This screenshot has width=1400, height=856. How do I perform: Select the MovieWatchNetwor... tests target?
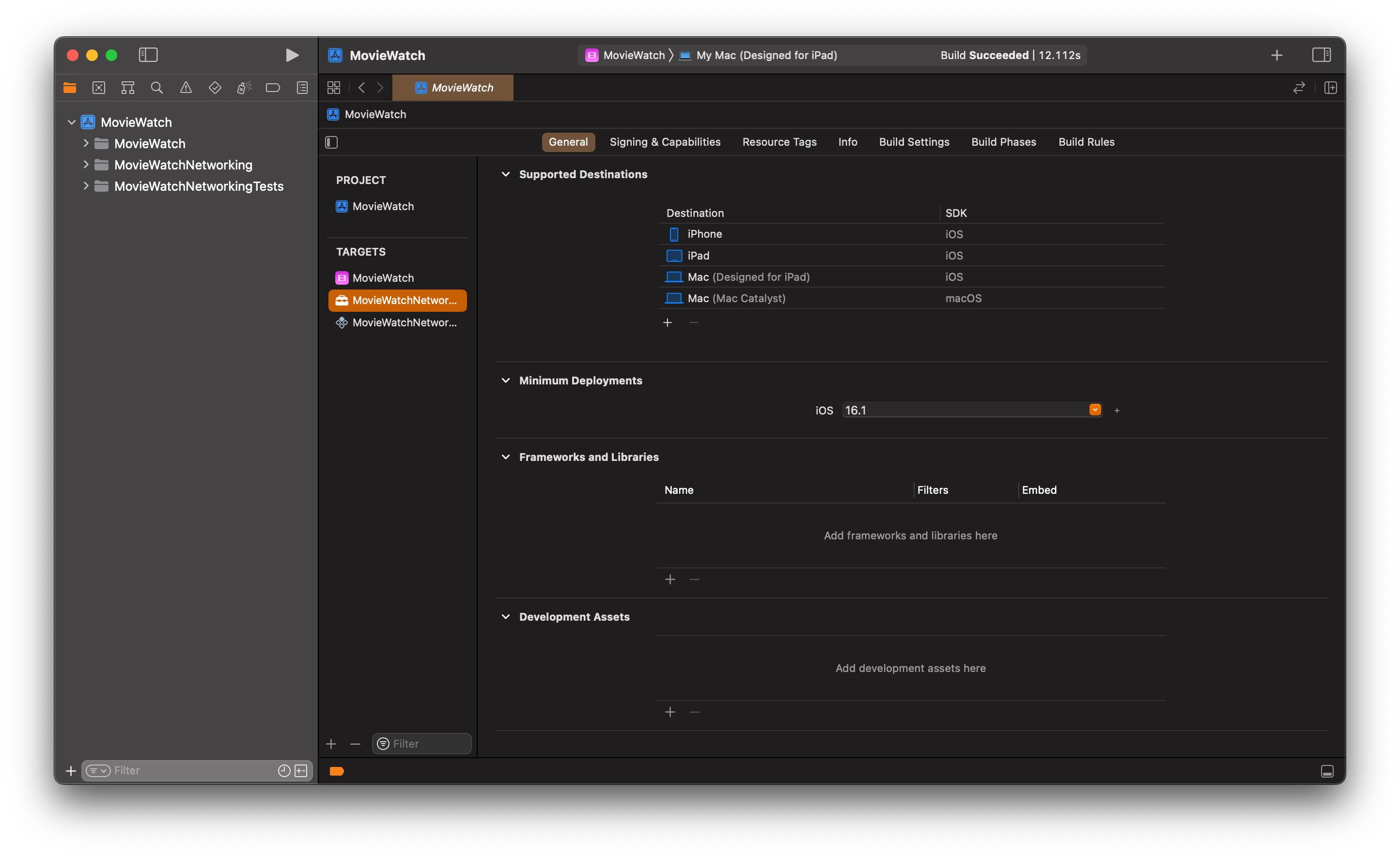point(398,322)
